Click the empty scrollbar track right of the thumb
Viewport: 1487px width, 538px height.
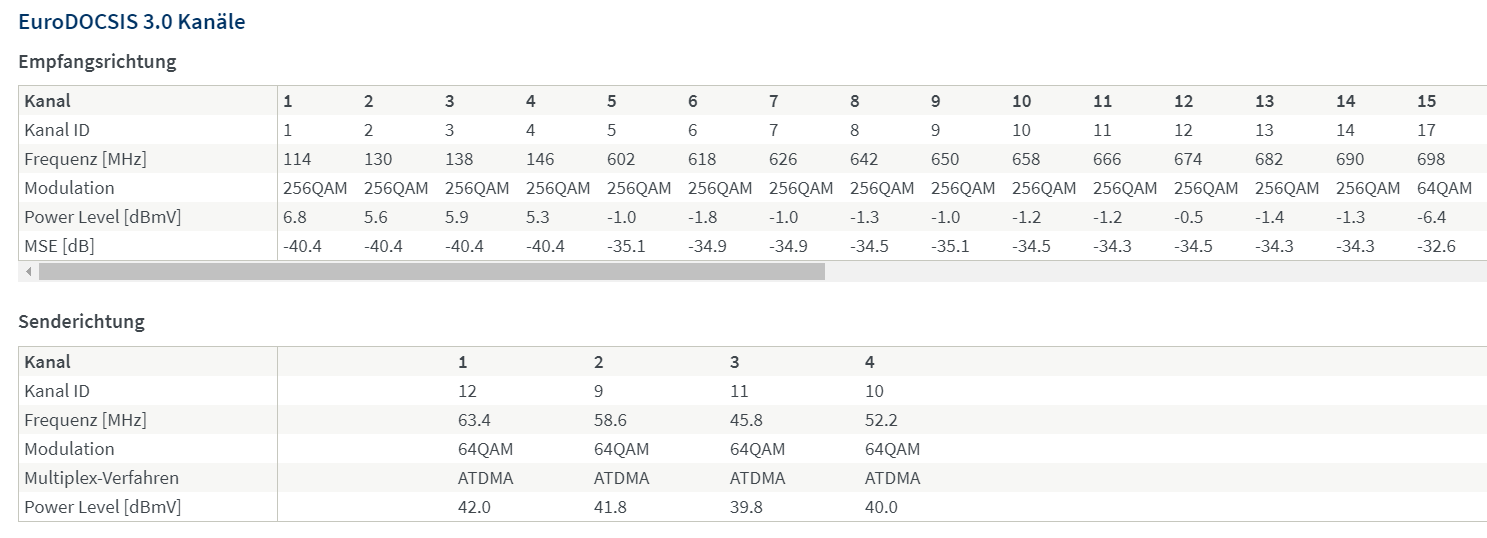[1155, 271]
